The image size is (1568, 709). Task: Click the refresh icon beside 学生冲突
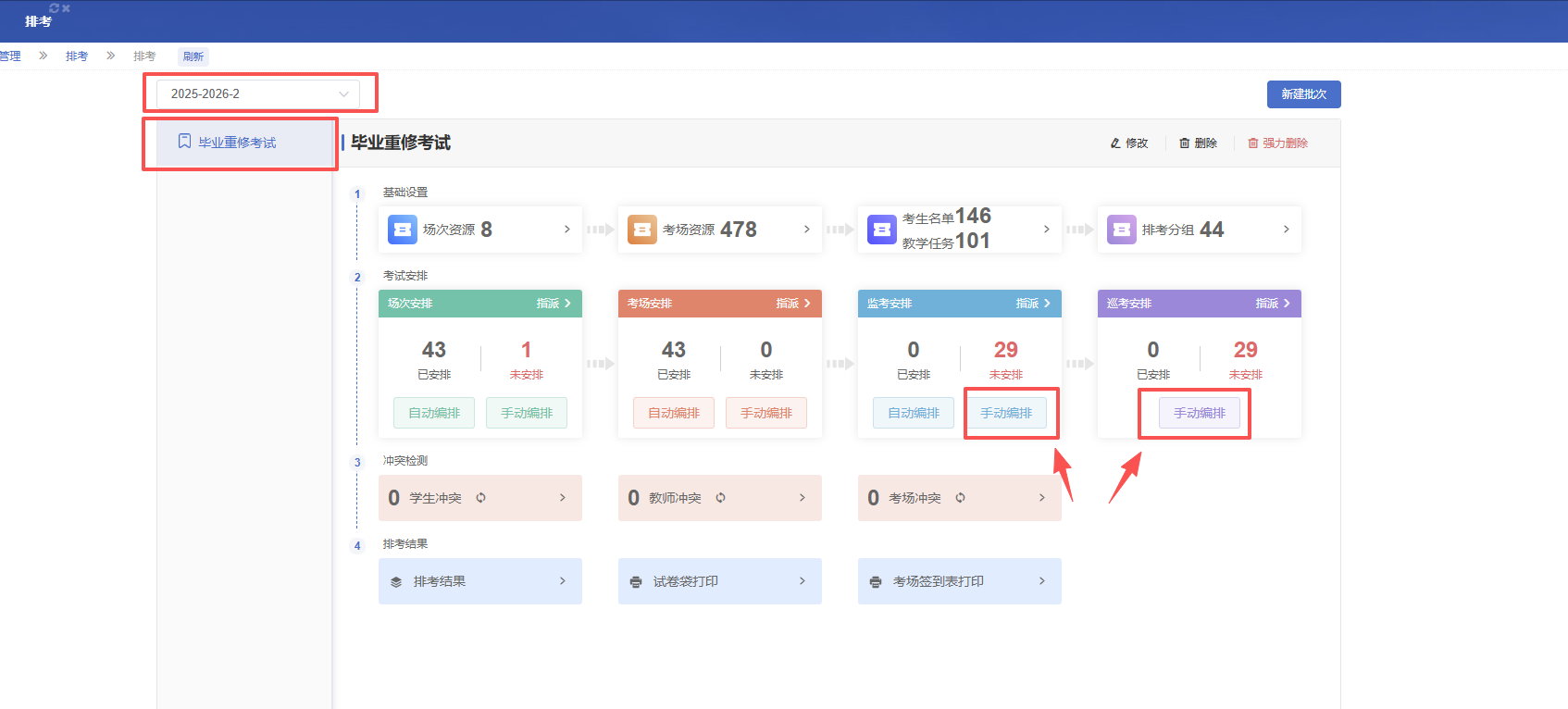coord(480,498)
